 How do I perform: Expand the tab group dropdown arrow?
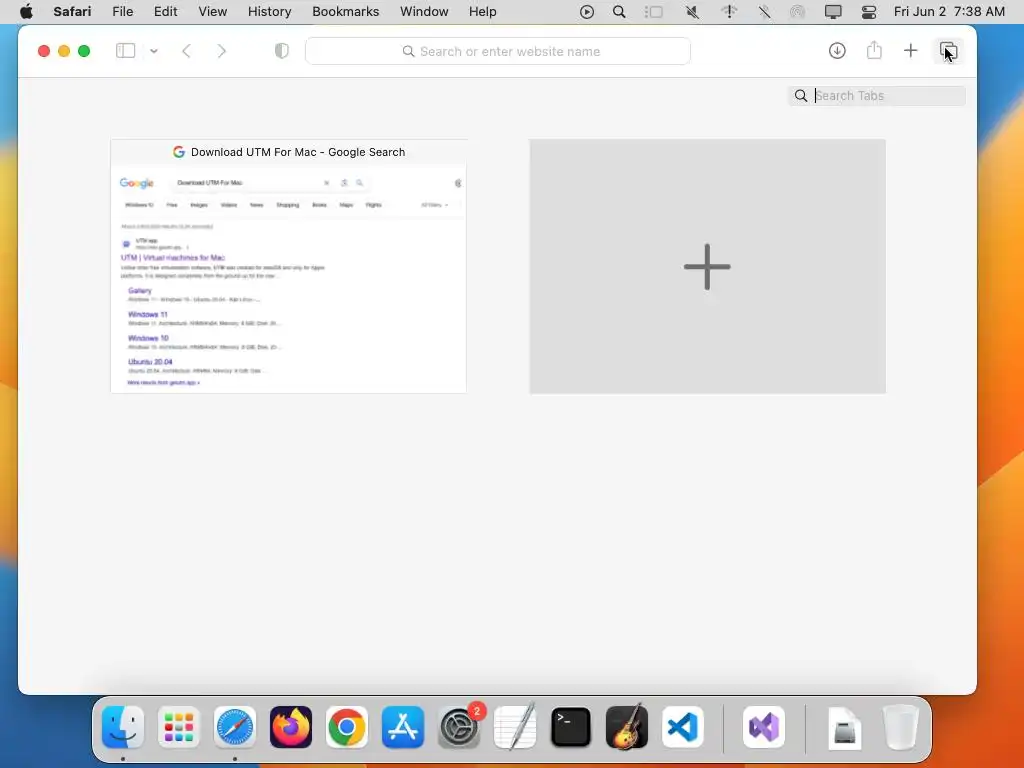[154, 51]
